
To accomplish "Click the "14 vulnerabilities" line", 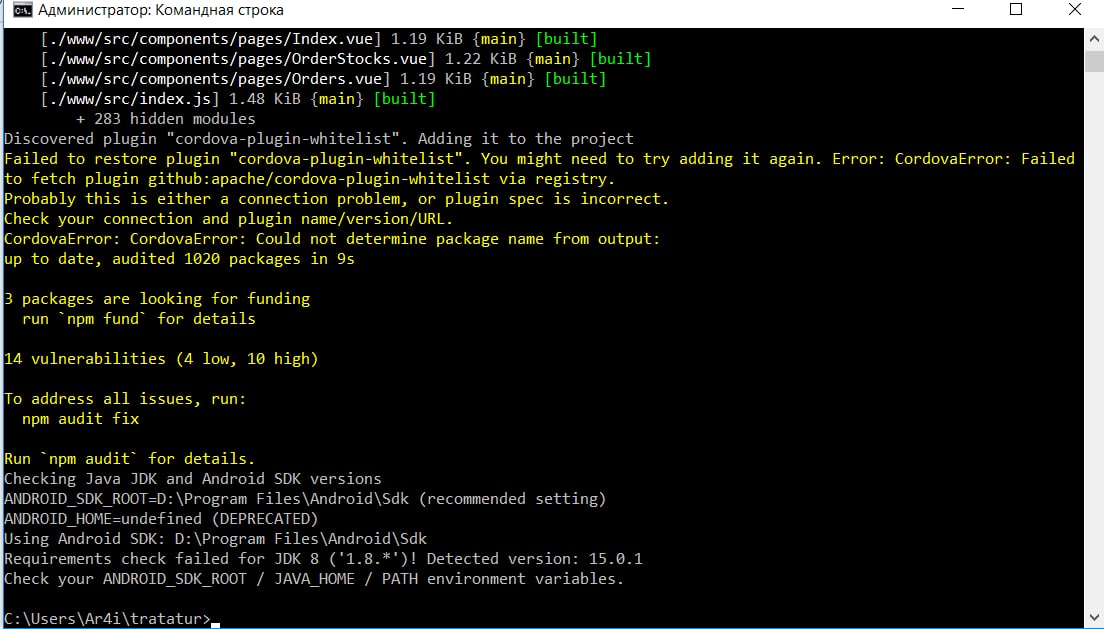I will pos(161,359).
